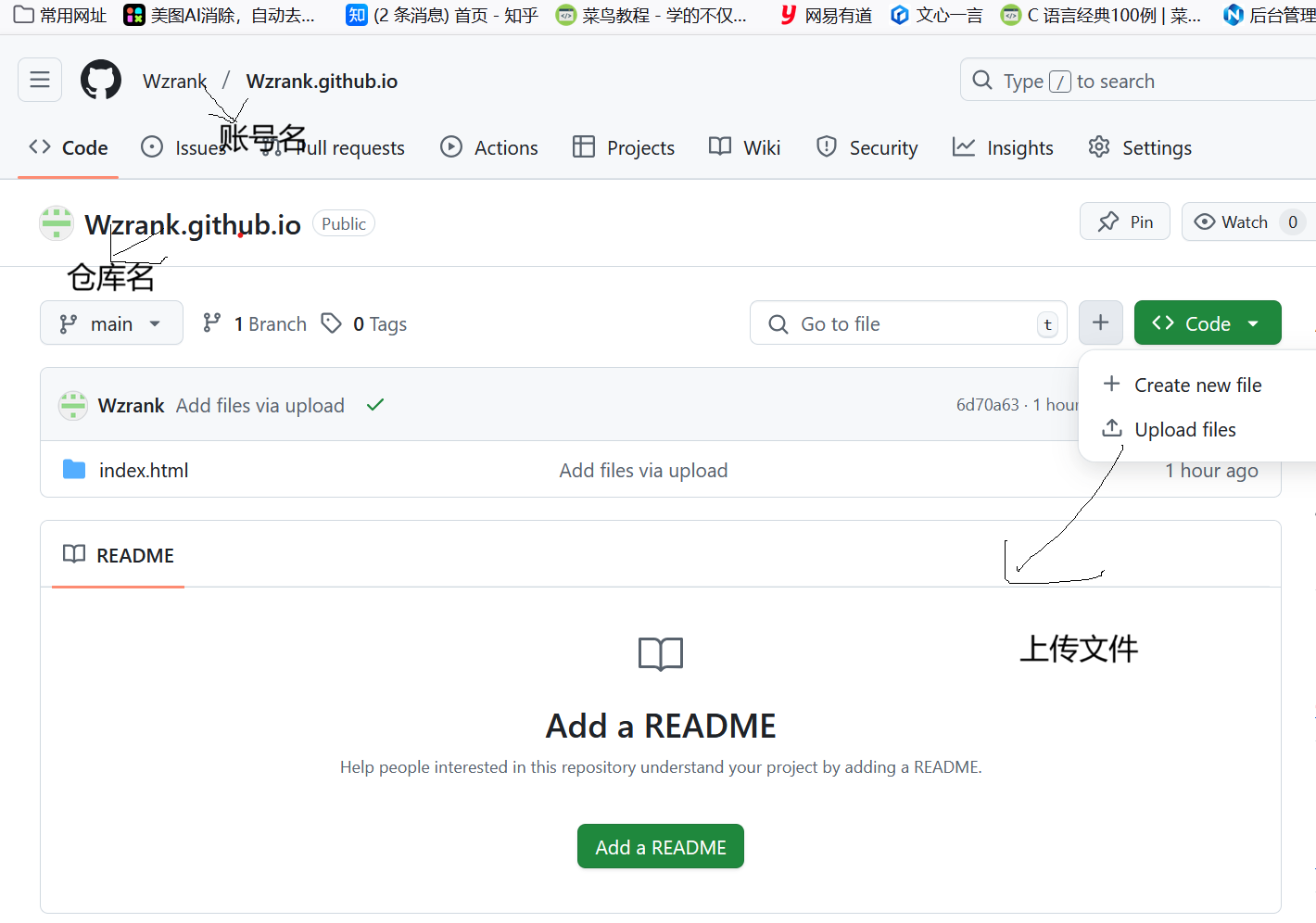Open the Wiki tab
The height and width of the screenshot is (923, 1316).
pos(745,147)
